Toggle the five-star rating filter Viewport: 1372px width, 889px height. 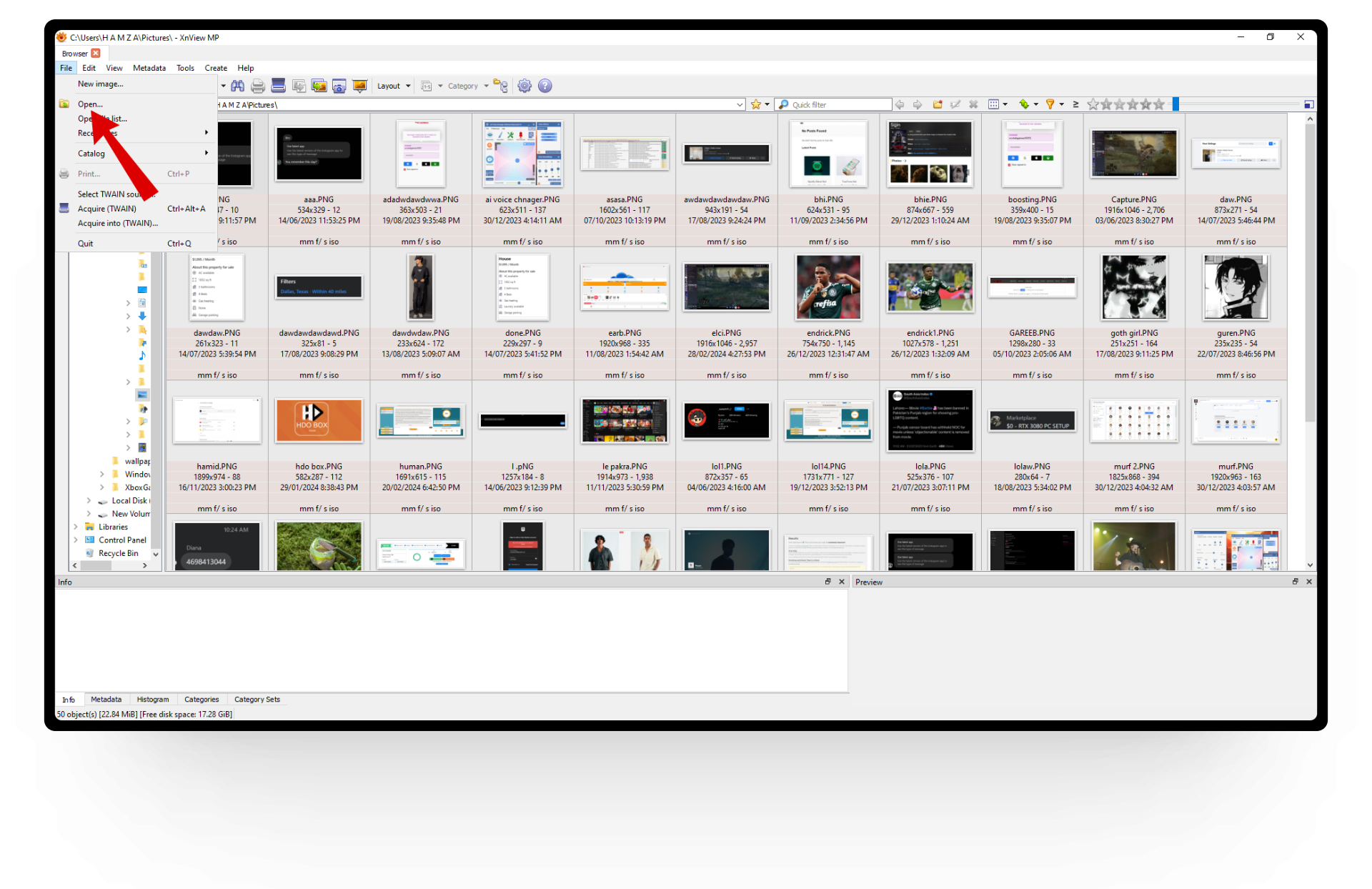click(x=1159, y=104)
